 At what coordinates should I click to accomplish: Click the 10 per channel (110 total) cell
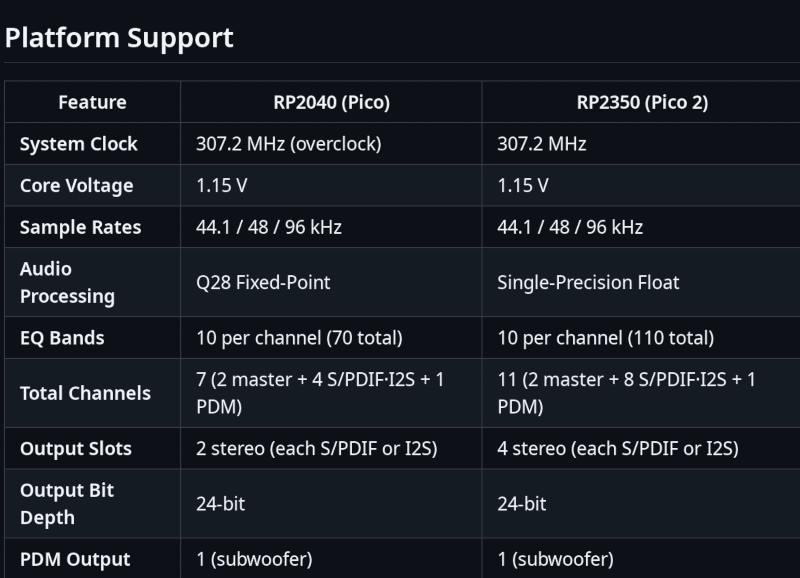click(x=605, y=338)
